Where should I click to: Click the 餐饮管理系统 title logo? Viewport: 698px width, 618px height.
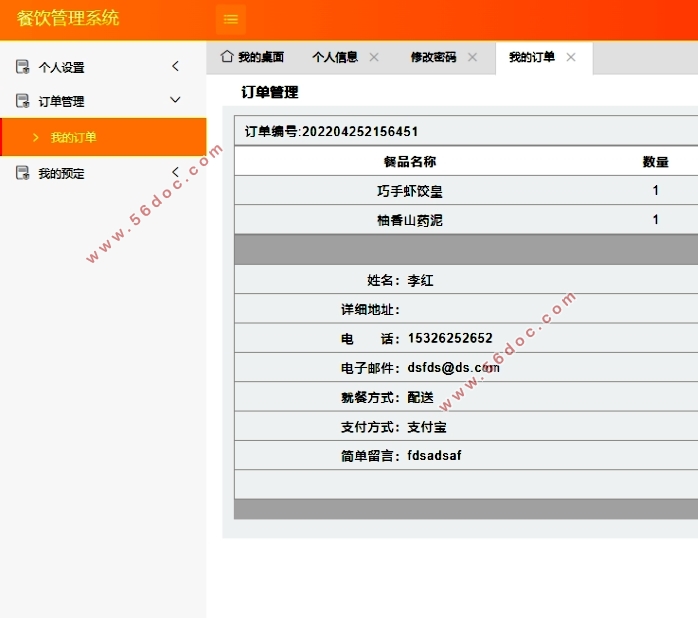coord(68,18)
